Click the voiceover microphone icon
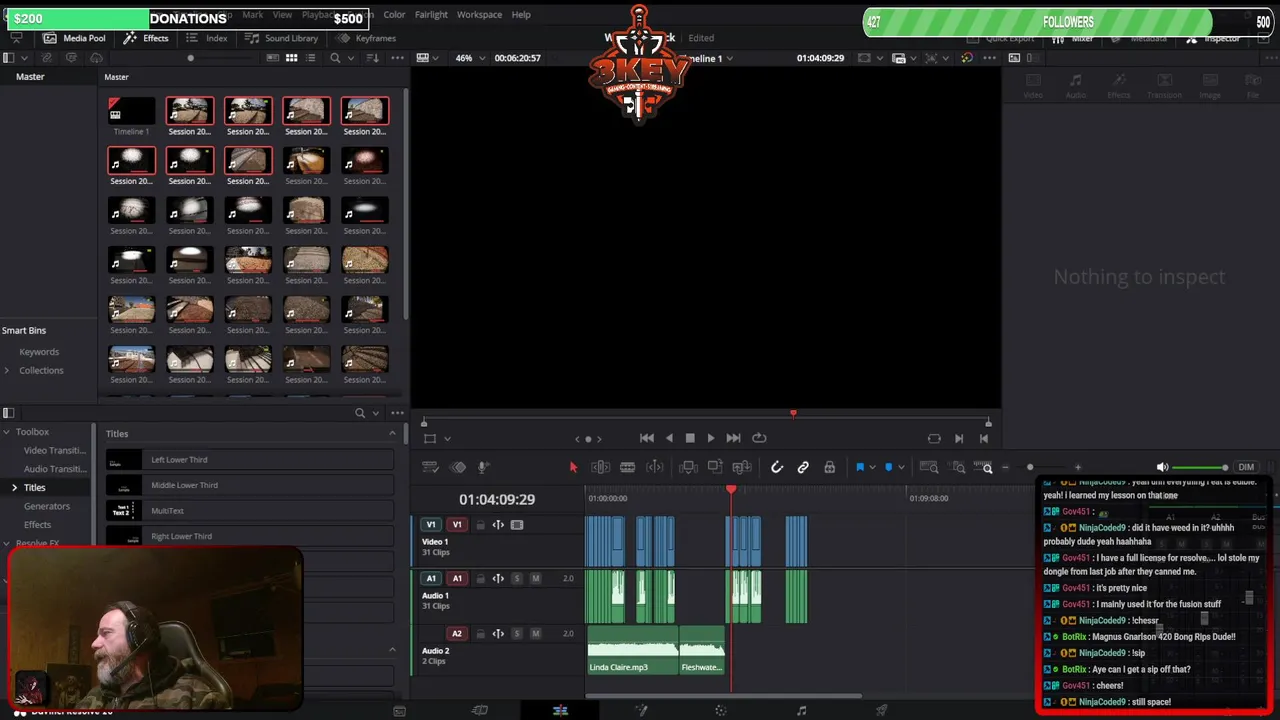This screenshot has height=720, width=1280. click(483, 467)
